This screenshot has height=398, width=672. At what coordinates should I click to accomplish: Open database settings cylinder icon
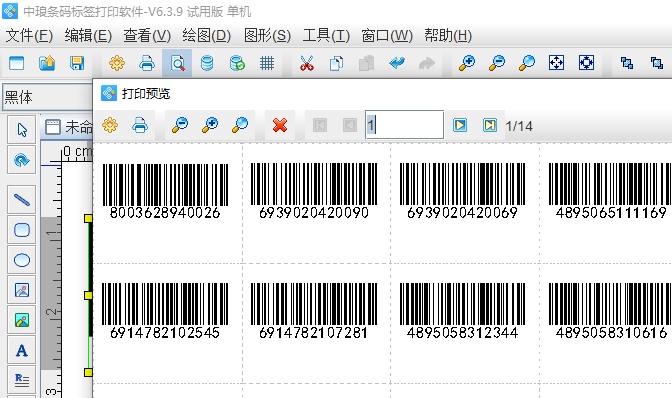[x=207, y=63]
